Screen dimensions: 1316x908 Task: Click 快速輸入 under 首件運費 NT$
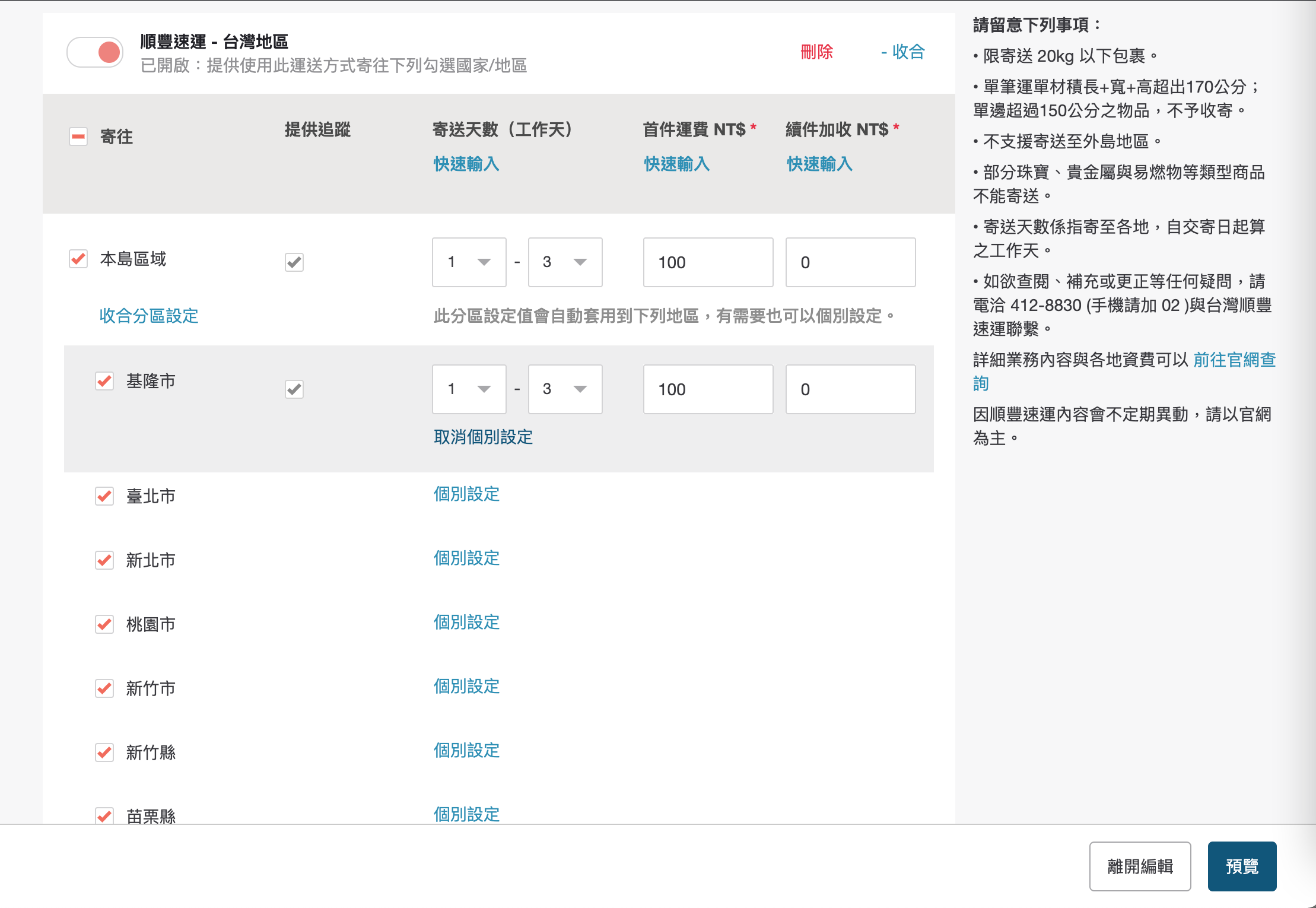point(677,164)
